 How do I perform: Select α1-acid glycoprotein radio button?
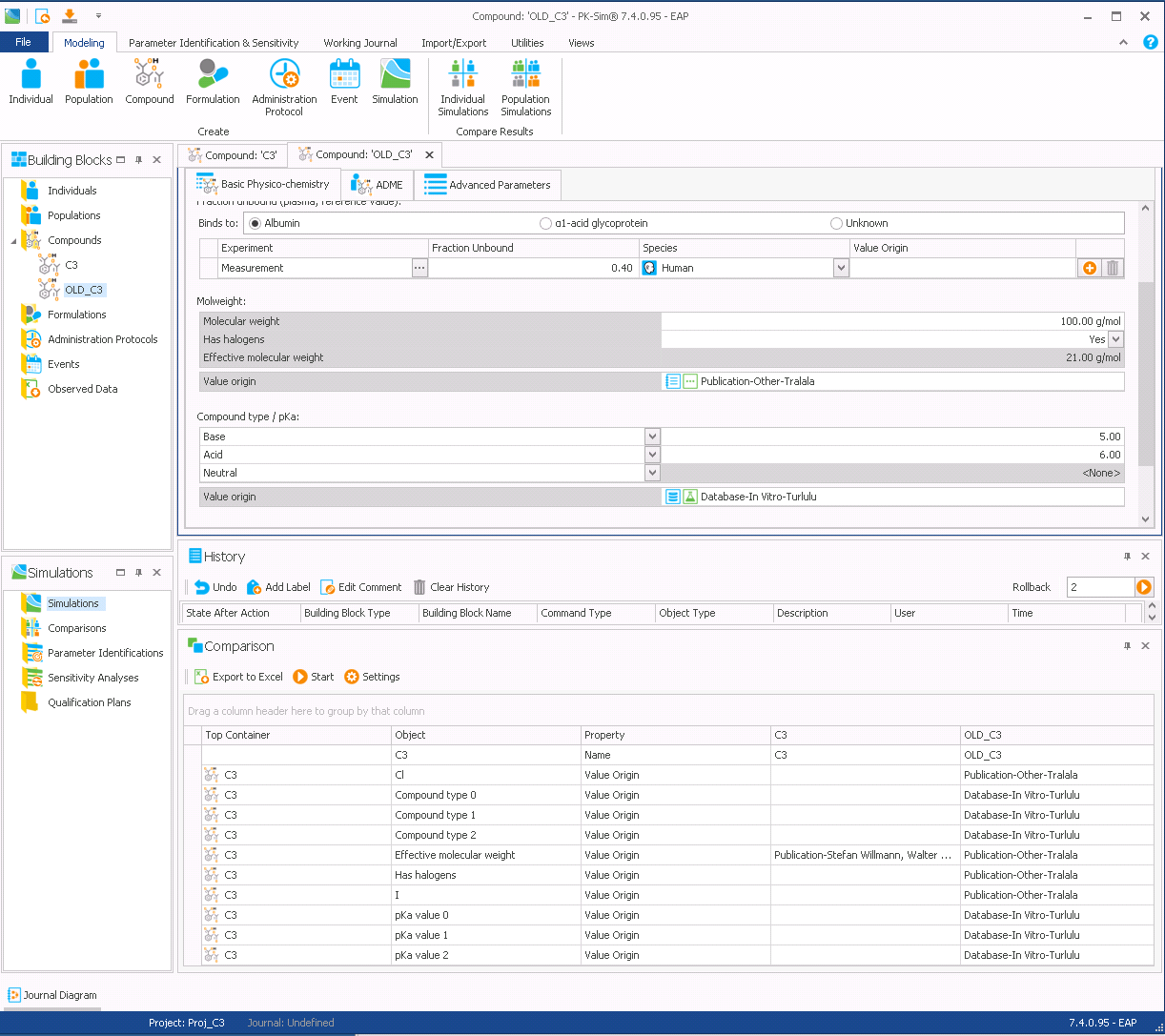545,223
